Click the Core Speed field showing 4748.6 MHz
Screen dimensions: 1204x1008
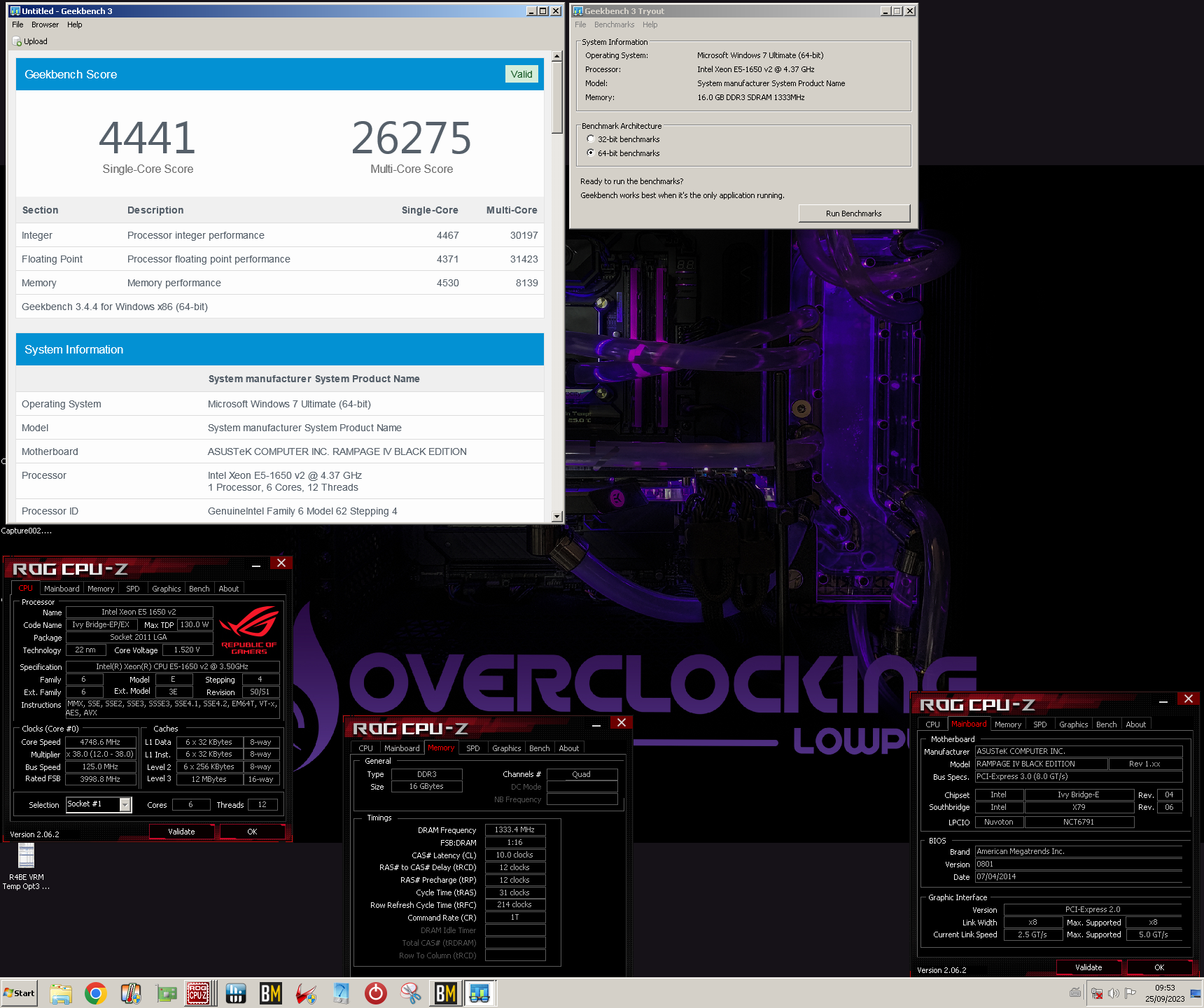[x=100, y=742]
